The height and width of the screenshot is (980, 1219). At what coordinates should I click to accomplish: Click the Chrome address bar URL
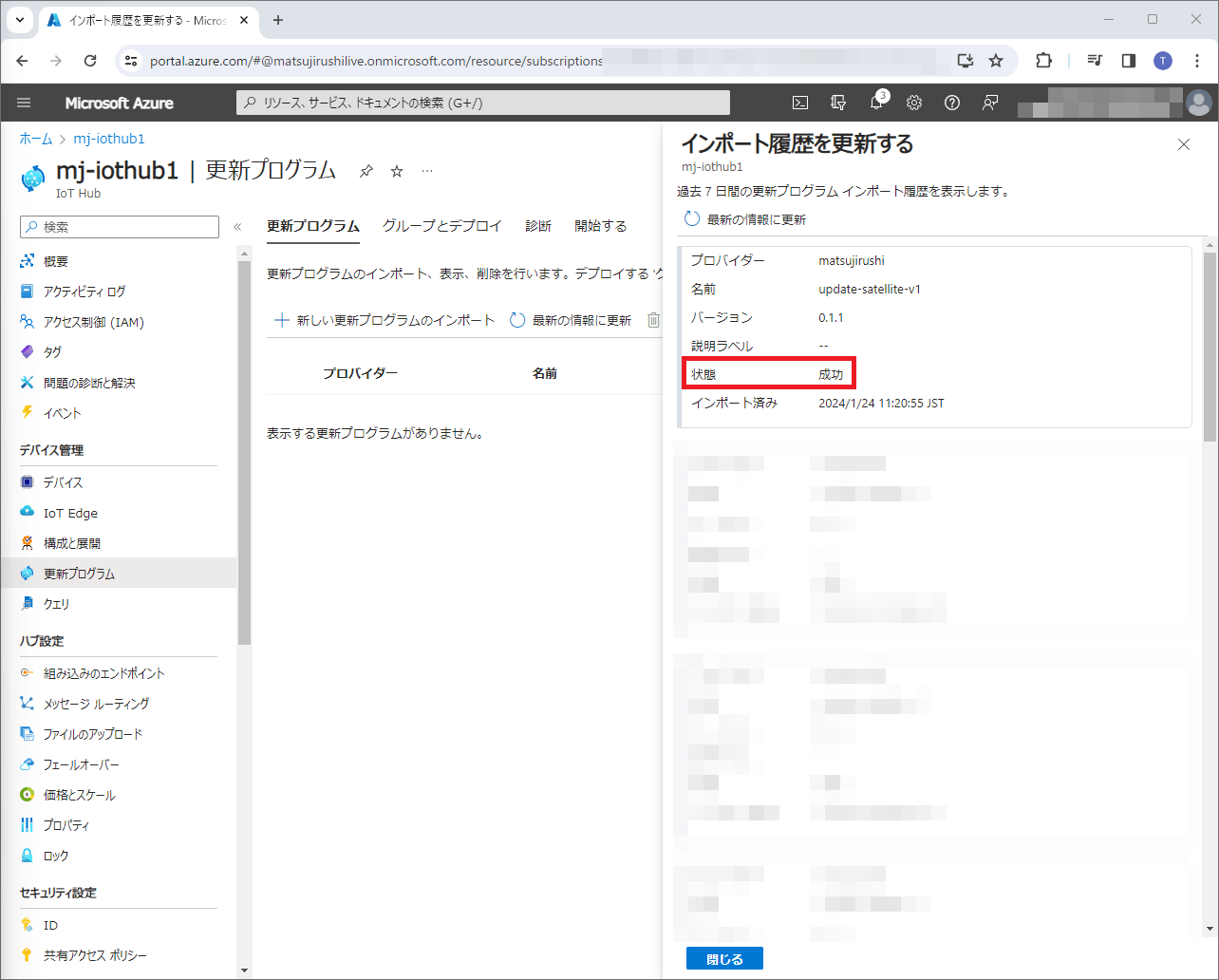click(376, 61)
